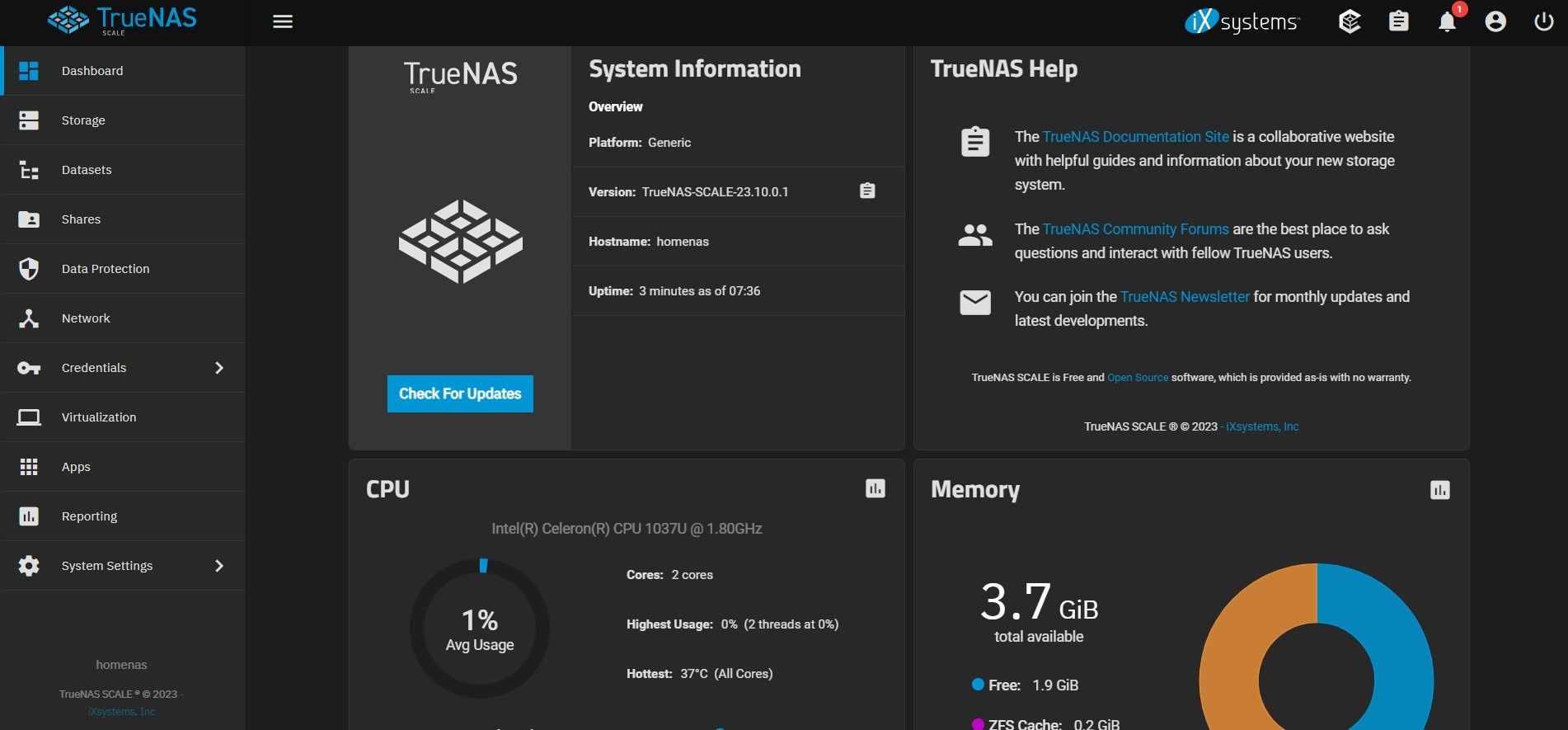Open the Storage menu item
Image resolution: width=1568 pixels, height=730 pixels.
tap(123, 120)
